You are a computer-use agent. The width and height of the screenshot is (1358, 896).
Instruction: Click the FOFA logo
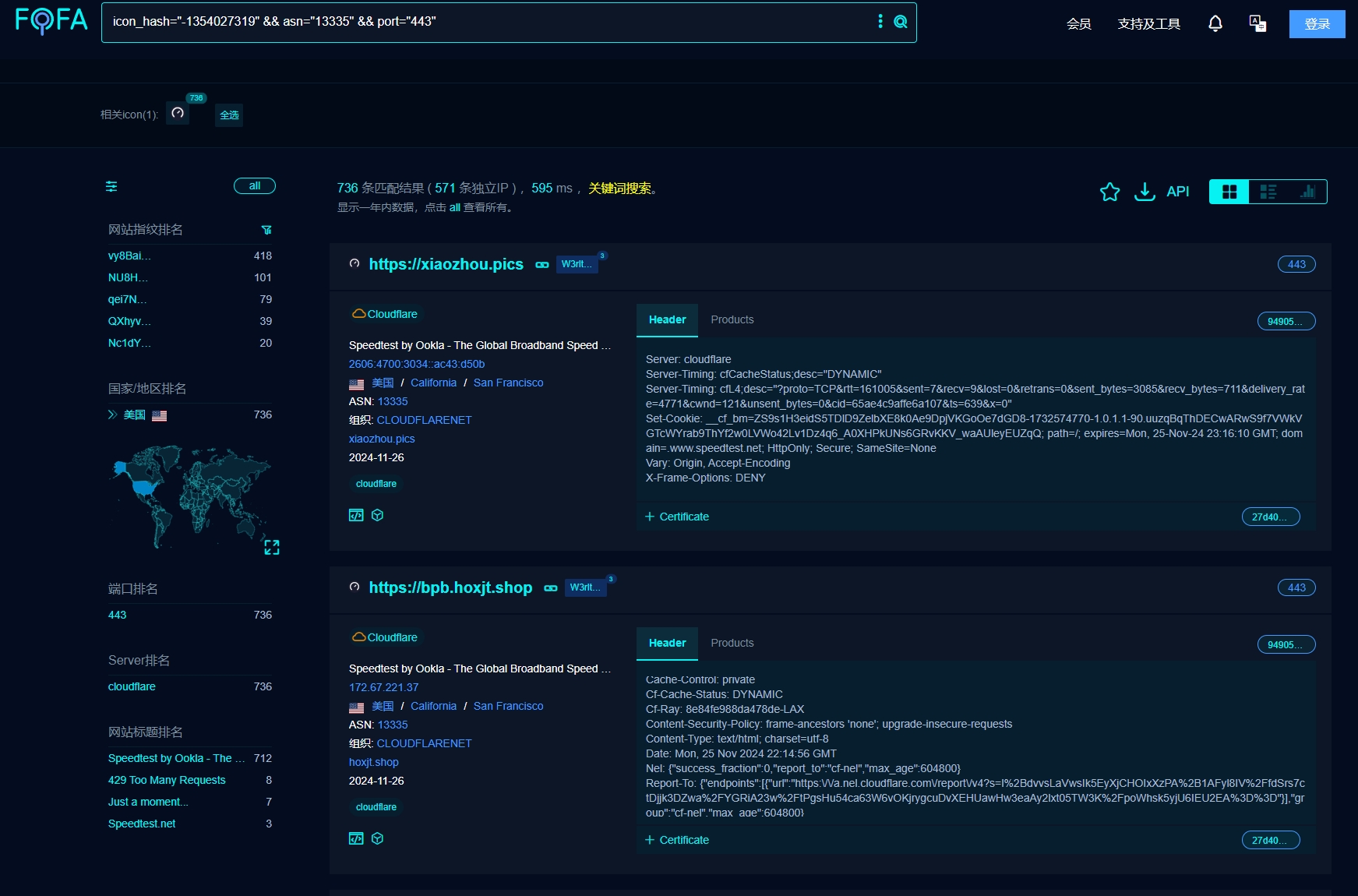(51, 20)
